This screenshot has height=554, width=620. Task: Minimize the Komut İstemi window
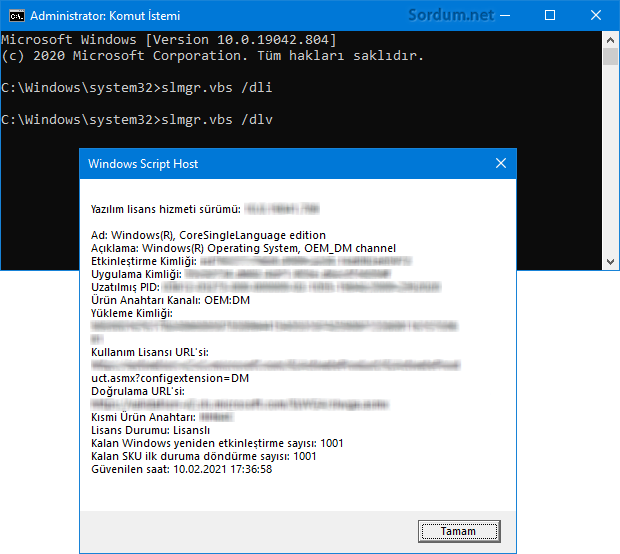[505, 16]
